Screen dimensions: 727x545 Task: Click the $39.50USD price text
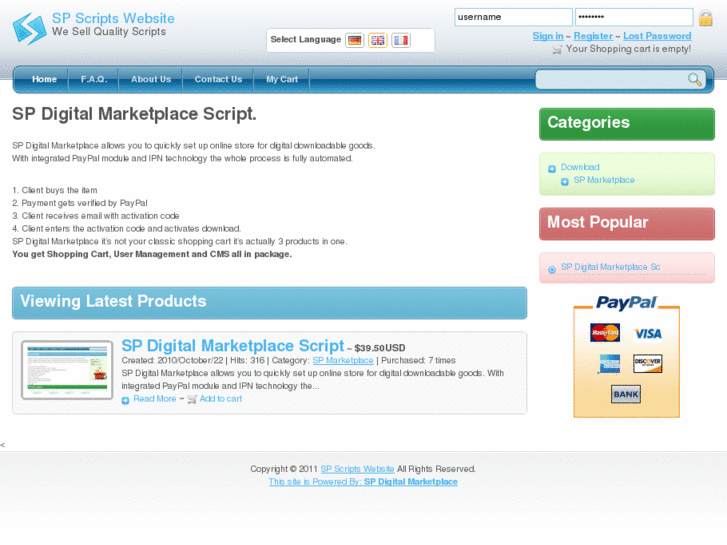(380, 348)
